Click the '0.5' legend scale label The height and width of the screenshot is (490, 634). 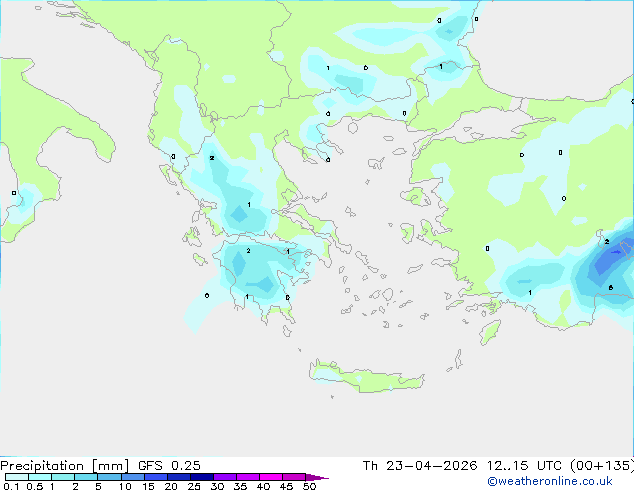pyautogui.click(x=34, y=486)
